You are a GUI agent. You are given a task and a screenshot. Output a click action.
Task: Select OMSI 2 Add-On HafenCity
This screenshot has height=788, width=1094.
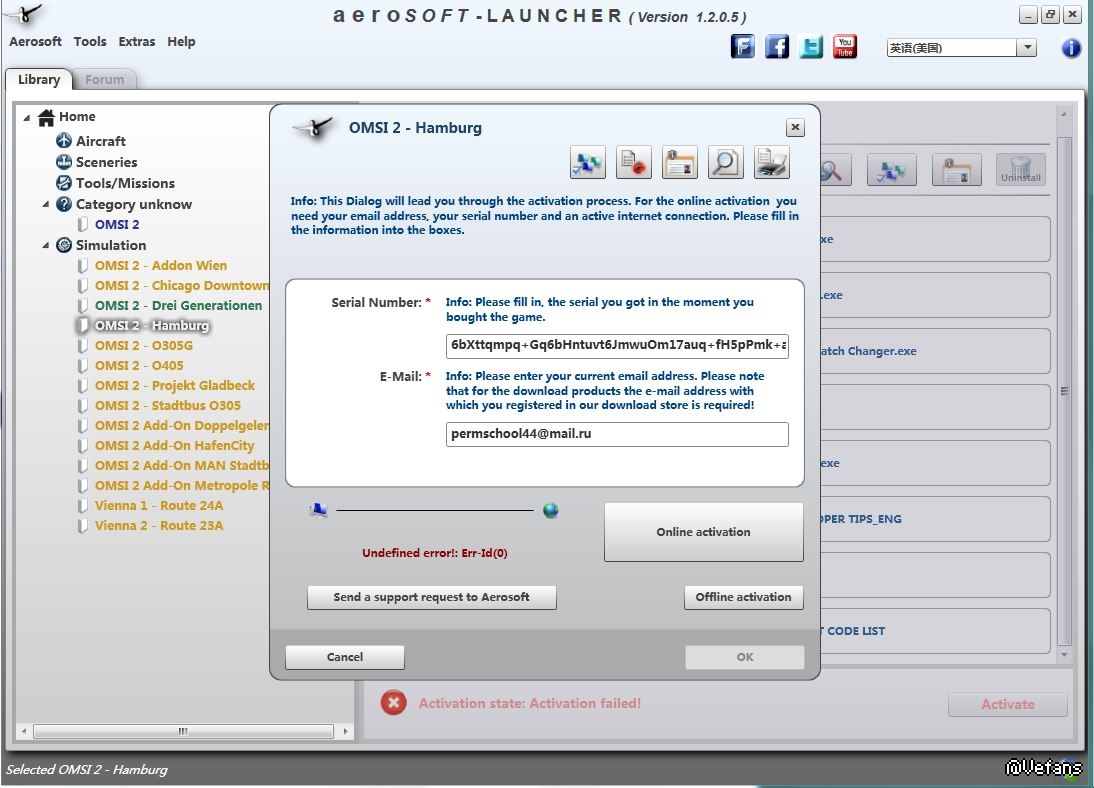(x=174, y=445)
